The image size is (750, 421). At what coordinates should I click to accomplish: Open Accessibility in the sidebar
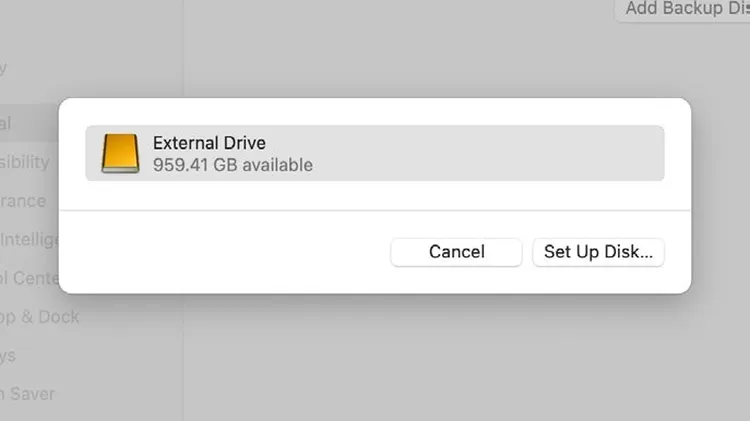pos(25,162)
